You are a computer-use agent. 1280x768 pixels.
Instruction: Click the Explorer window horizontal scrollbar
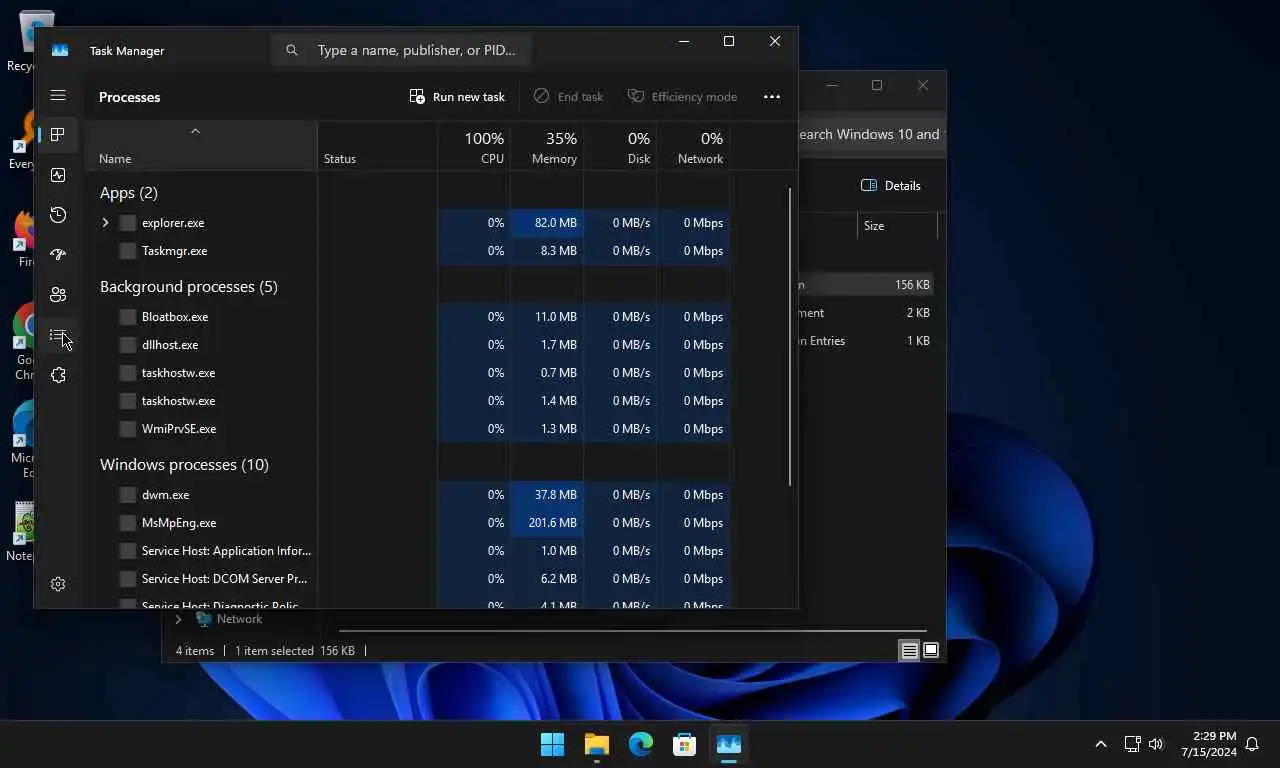(632, 631)
